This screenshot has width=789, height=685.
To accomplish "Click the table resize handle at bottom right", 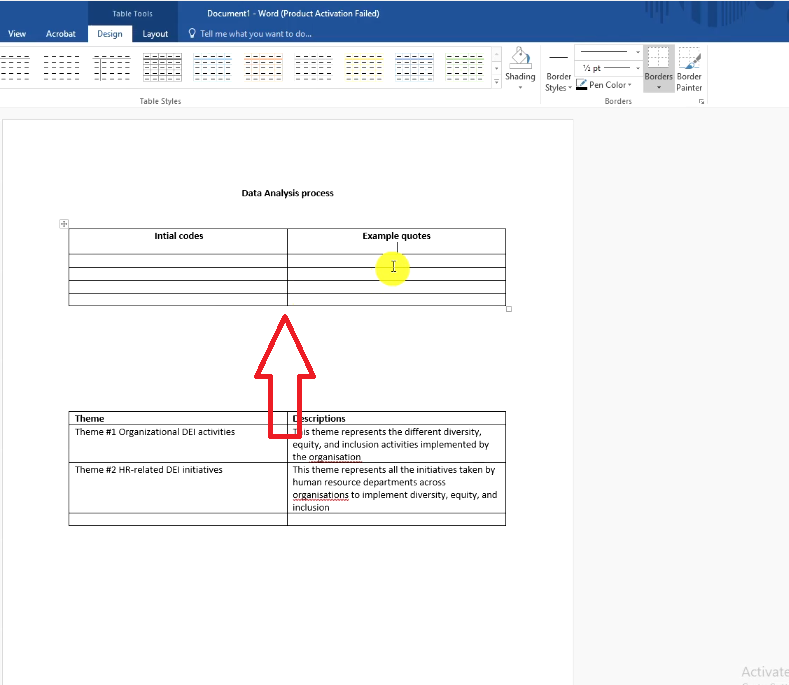I will pyautogui.click(x=509, y=309).
